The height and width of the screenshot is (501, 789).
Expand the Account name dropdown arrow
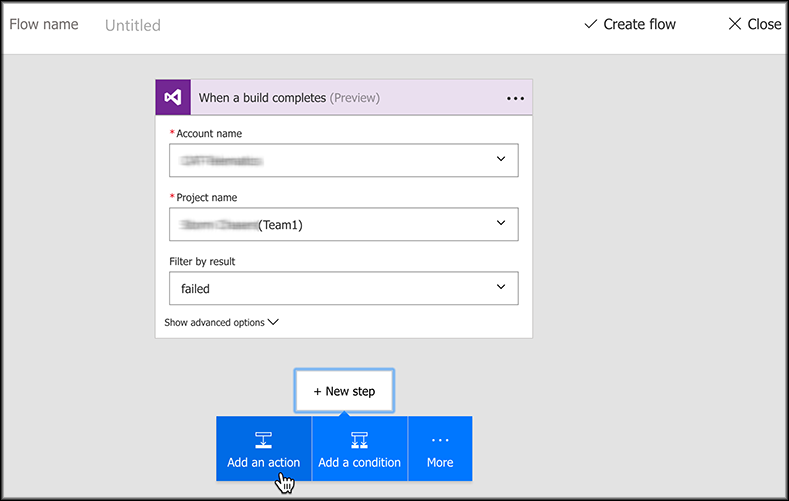[501, 159]
